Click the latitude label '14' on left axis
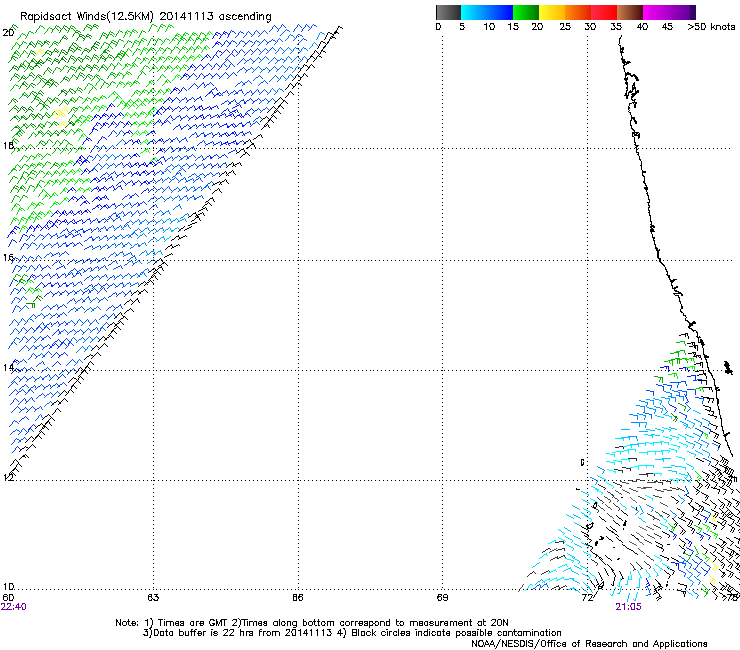 pyautogui.click(x=8, y=367)
